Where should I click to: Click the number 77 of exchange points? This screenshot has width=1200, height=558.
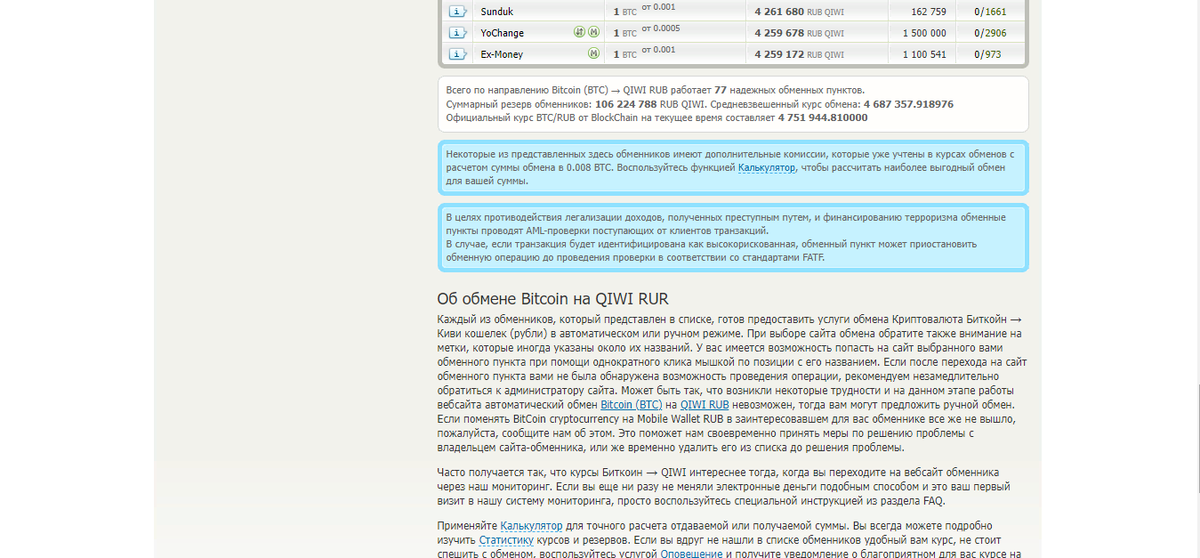720,90
